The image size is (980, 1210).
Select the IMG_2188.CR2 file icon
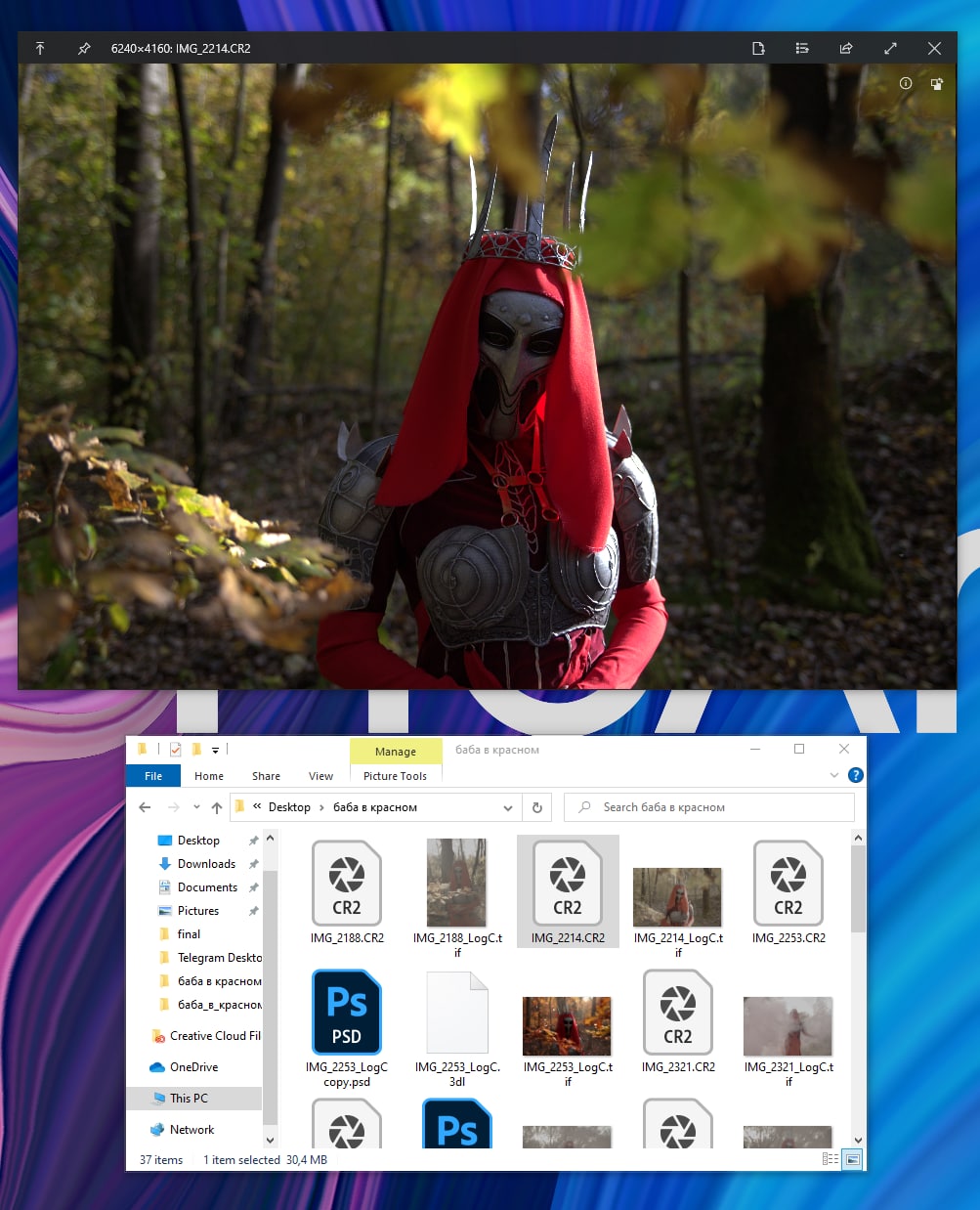tap(347, 883)
